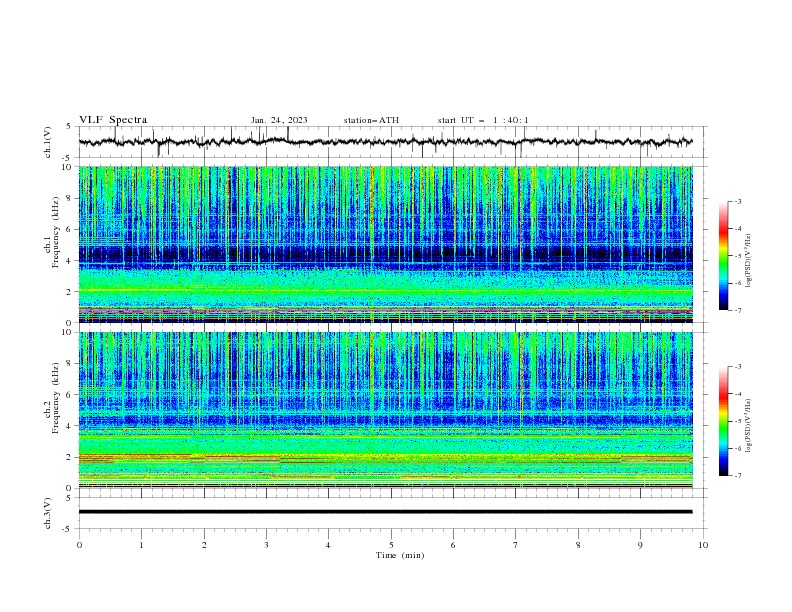This screenshot has width=792, height=612.
Task: Click the upper 'log(PSD)(V²/Hz)' colorbar label
Action: (748, 261)
